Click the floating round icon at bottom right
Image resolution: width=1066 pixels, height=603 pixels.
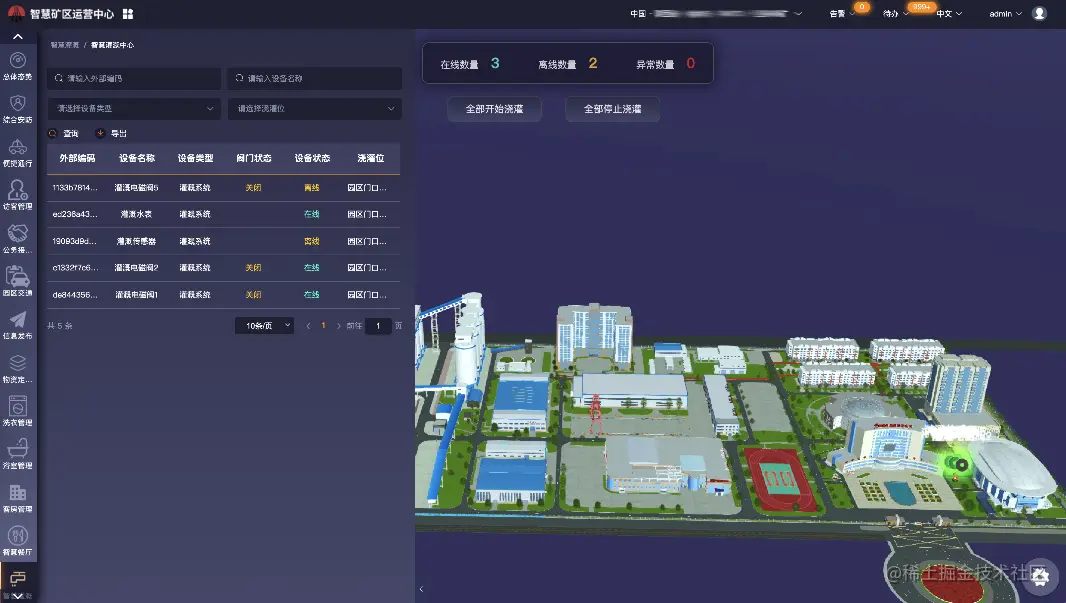(x=1041, y=576)
